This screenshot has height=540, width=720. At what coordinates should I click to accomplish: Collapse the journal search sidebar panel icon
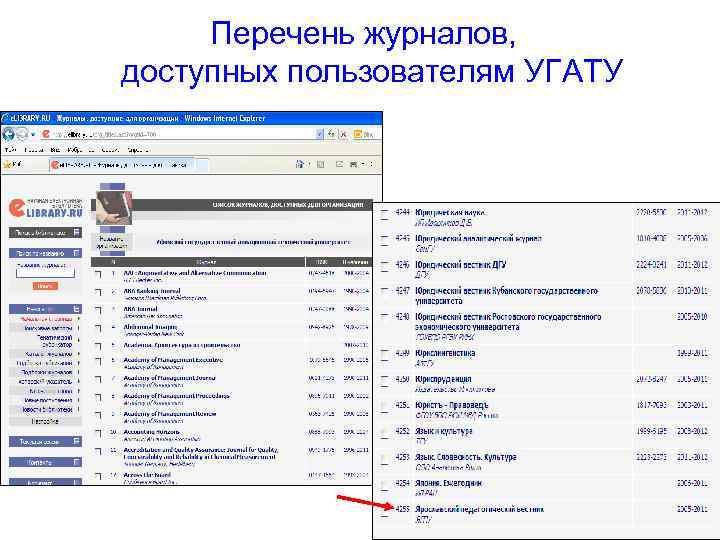pyautogui.click(x=77, y=253)
